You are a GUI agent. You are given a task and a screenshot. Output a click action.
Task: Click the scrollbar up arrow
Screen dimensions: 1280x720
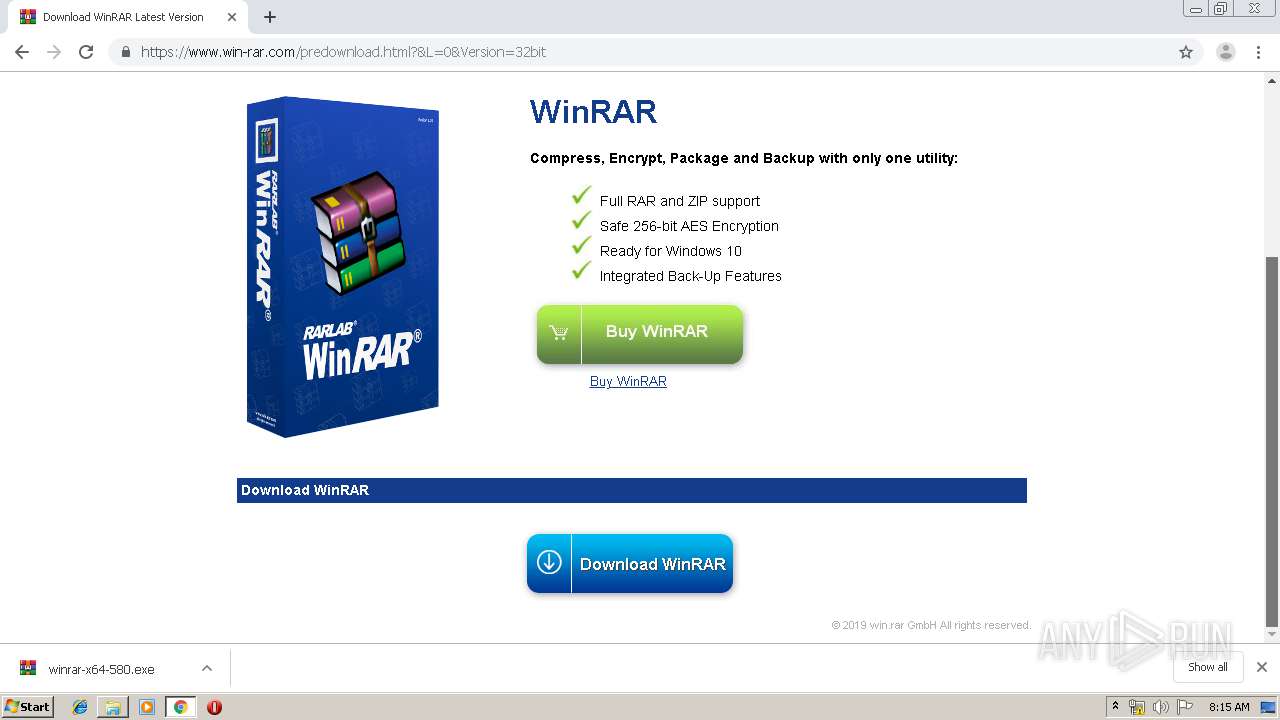tap(1272, 81)
